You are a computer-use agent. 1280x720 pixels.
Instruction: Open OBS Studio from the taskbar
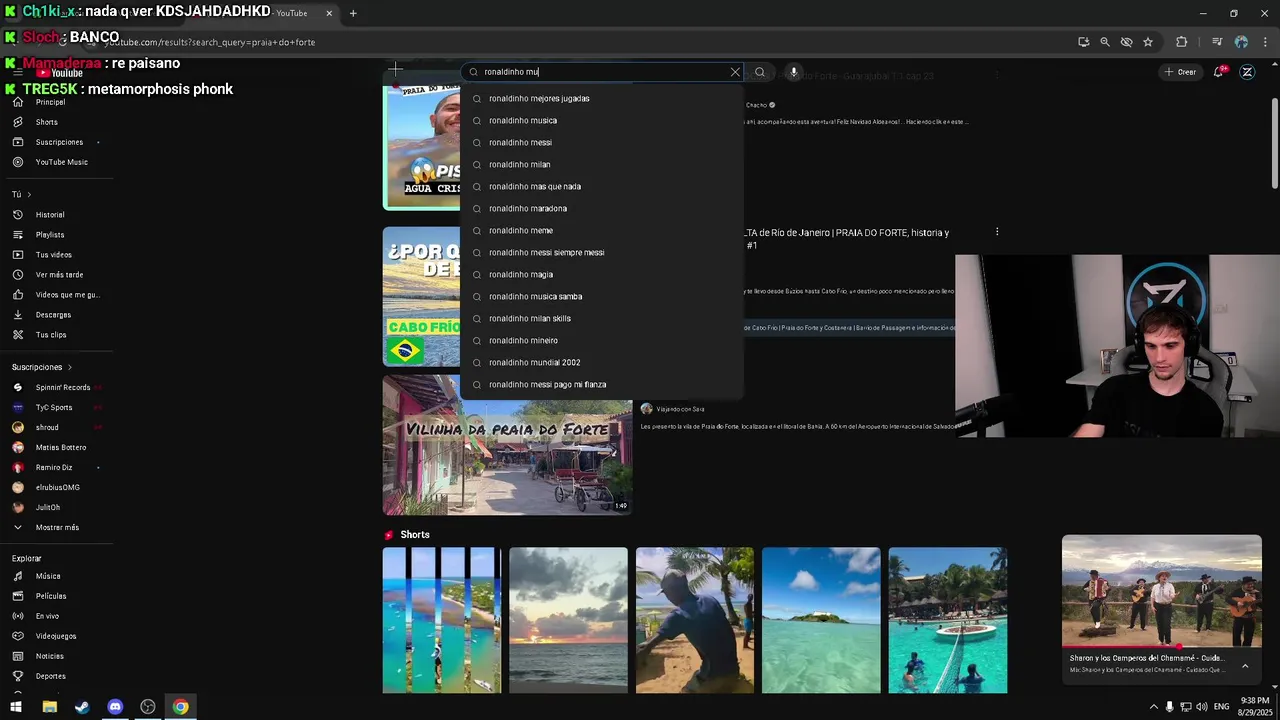pos(148,707)
